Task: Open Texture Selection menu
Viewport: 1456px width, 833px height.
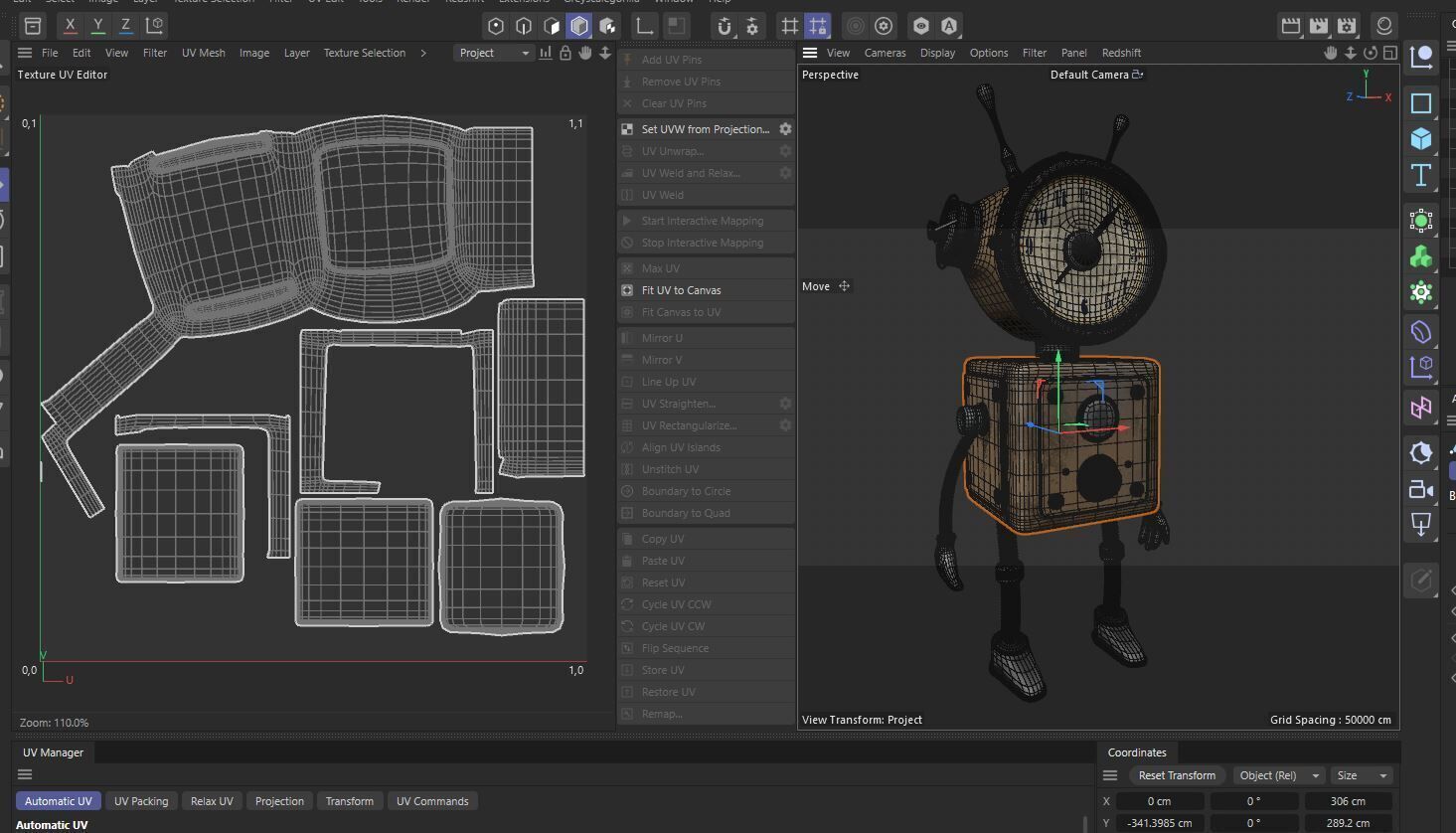Action: [x=365, y=53]
